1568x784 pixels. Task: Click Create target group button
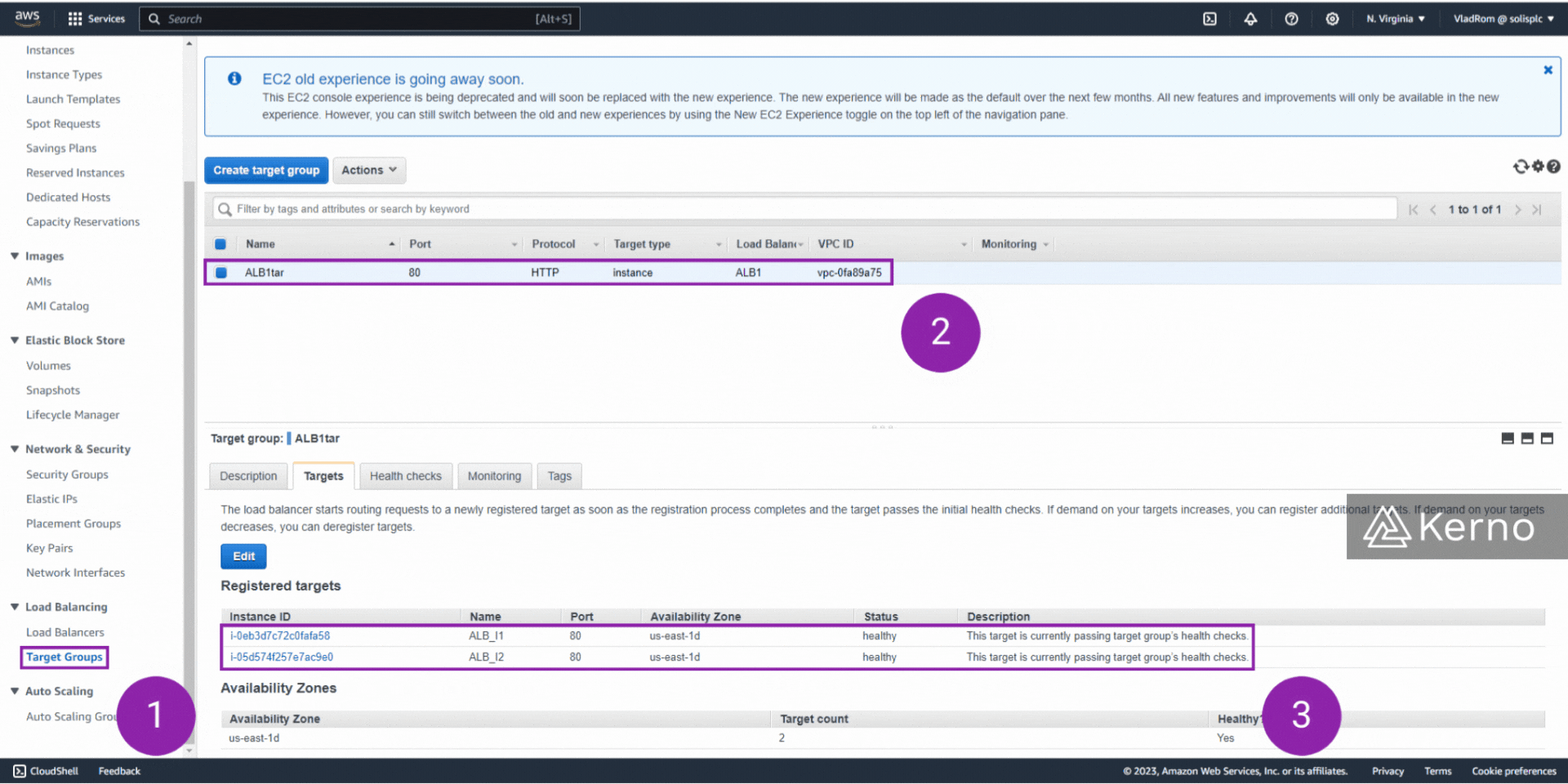pos(266,170)
